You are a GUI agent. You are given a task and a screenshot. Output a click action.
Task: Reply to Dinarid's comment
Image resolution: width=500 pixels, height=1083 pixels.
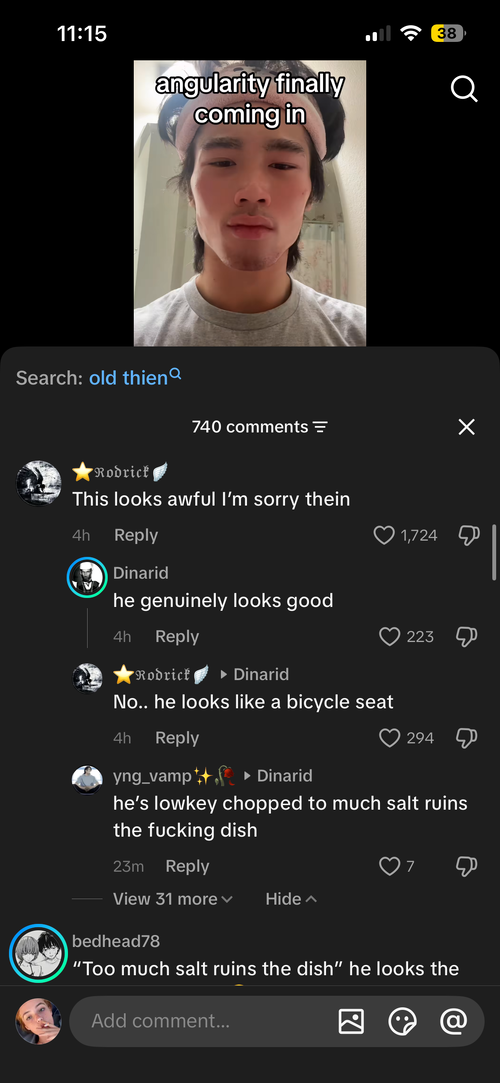pyautogui.click(x=177, y=636)
